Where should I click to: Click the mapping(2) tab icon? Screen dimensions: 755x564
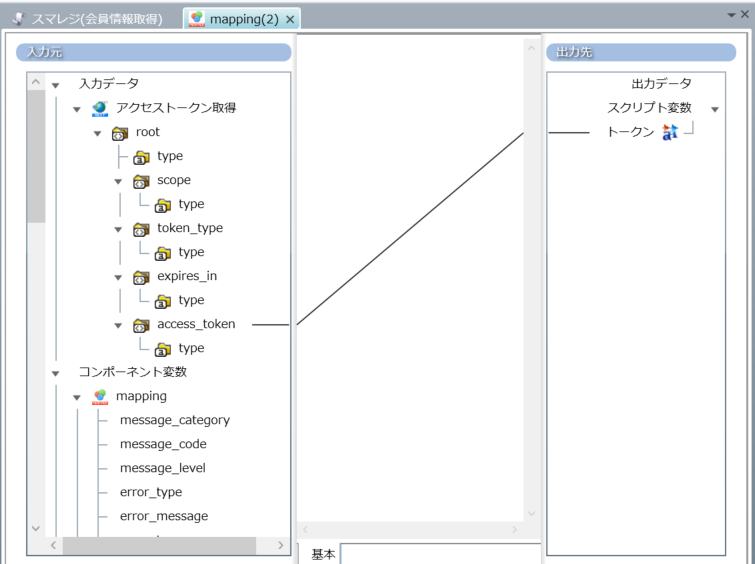pos(196,19)
